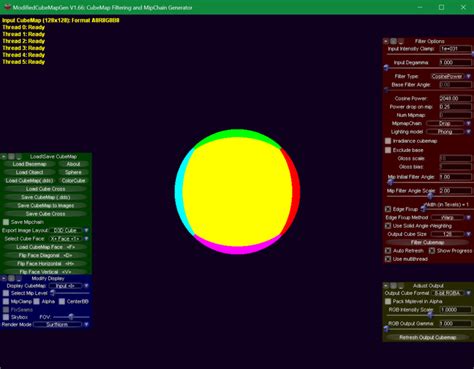The height and width of the screenshot is (369, 474).
Task: Click Flip Face Diagonal <D> button
Action: point(46,255)
